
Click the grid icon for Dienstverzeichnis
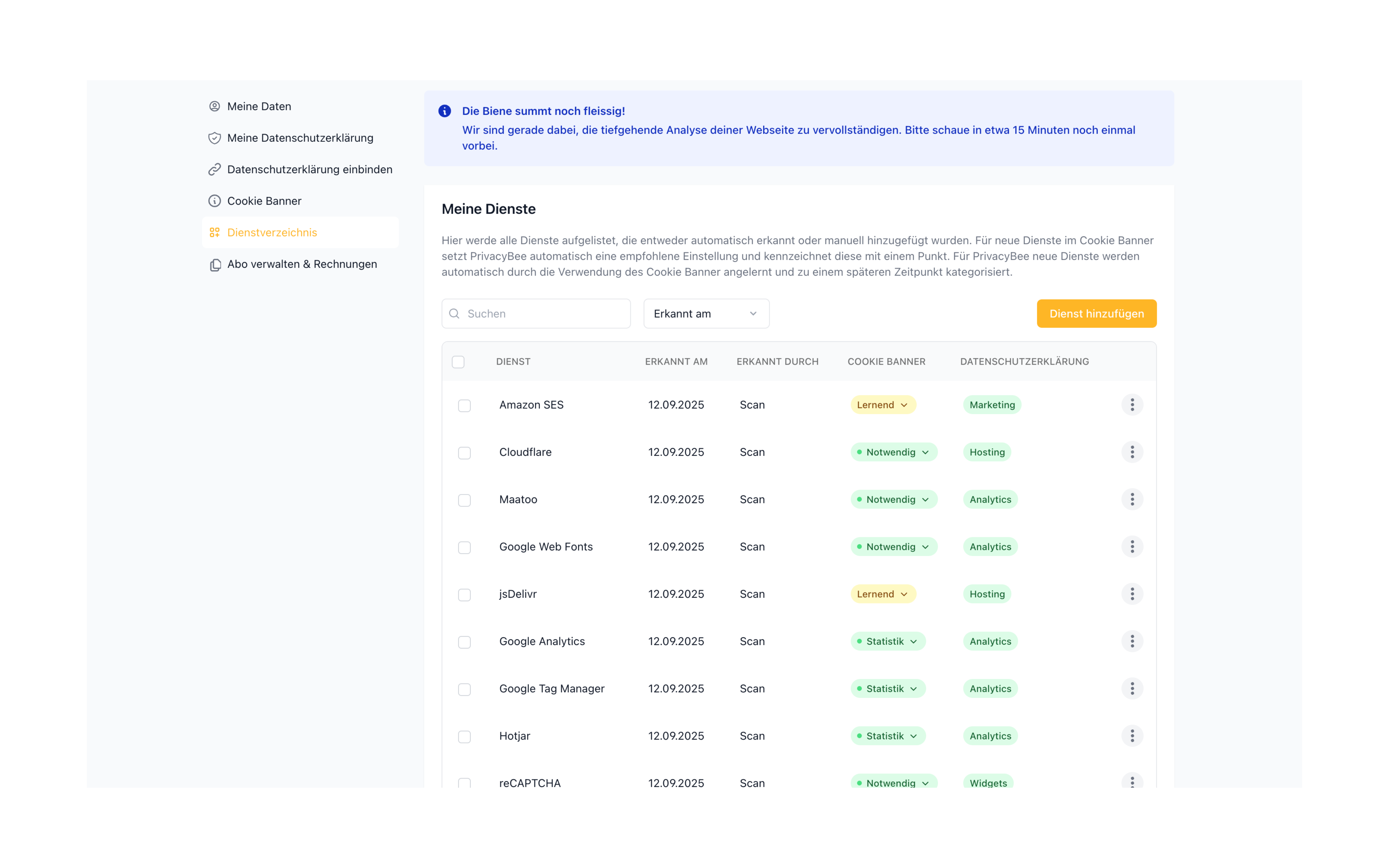coord(214,232)
